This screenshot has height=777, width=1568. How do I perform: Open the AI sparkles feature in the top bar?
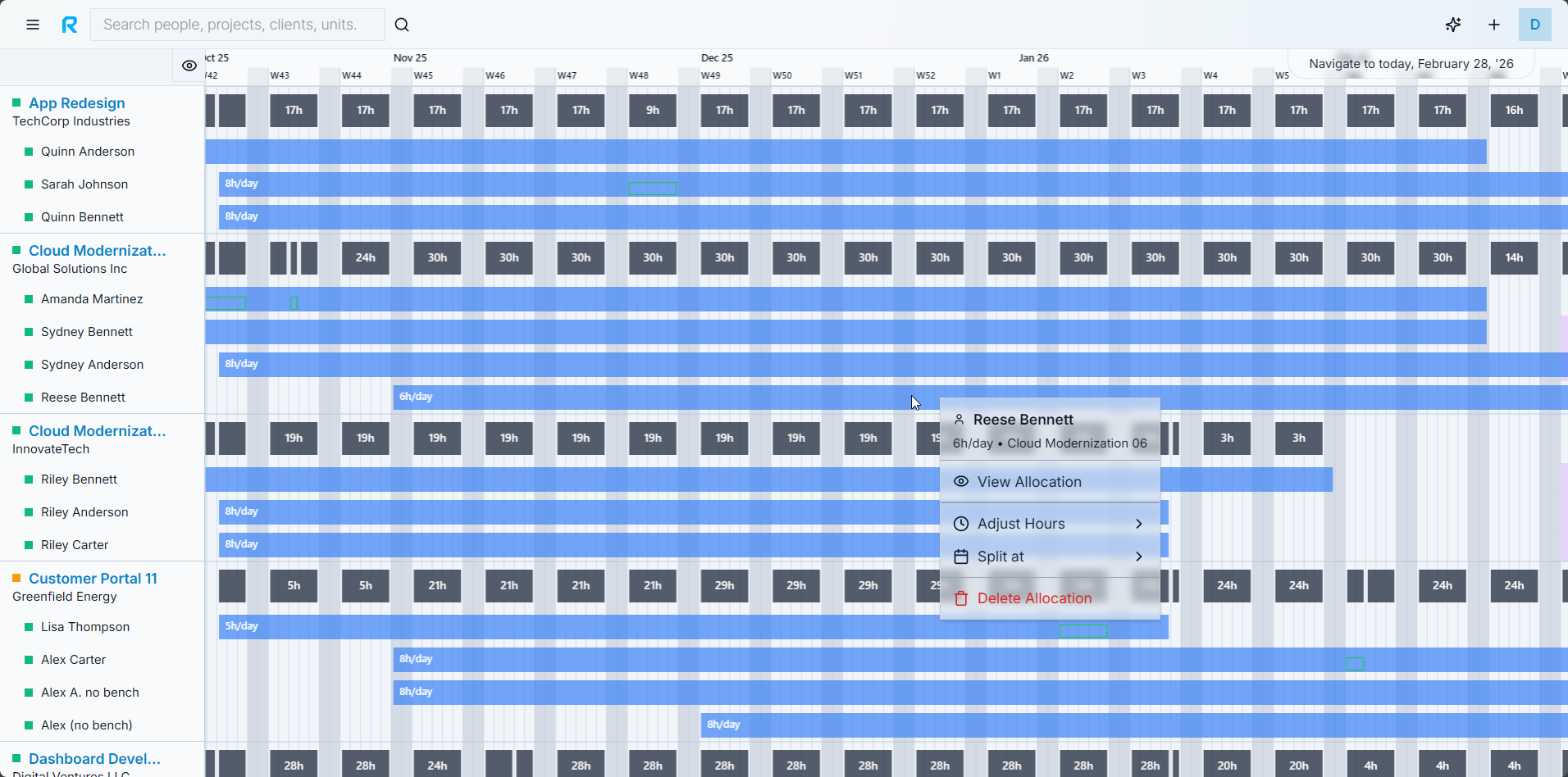pyautogui.click(x=1453, y=25)
